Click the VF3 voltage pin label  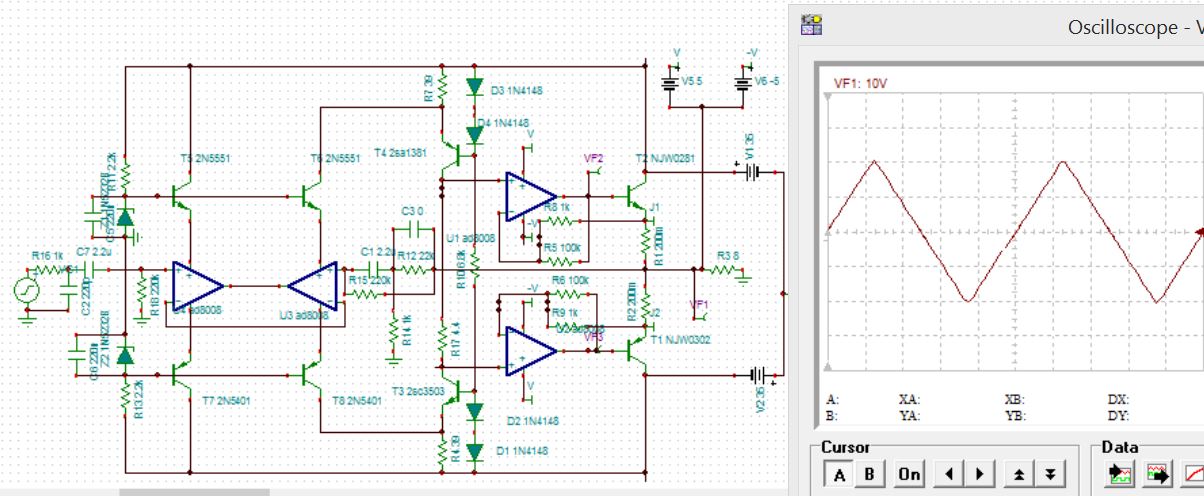tap(594, 337)
